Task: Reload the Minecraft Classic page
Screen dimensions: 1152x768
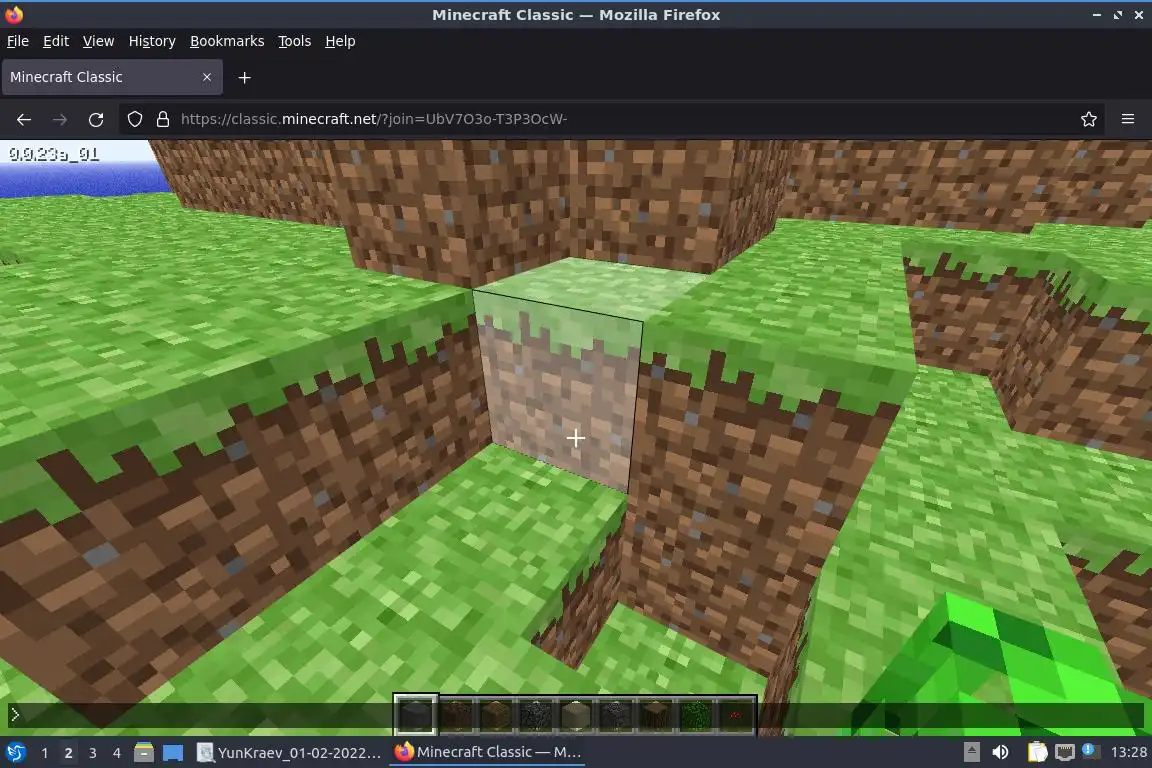Action: tap(96, 119)
